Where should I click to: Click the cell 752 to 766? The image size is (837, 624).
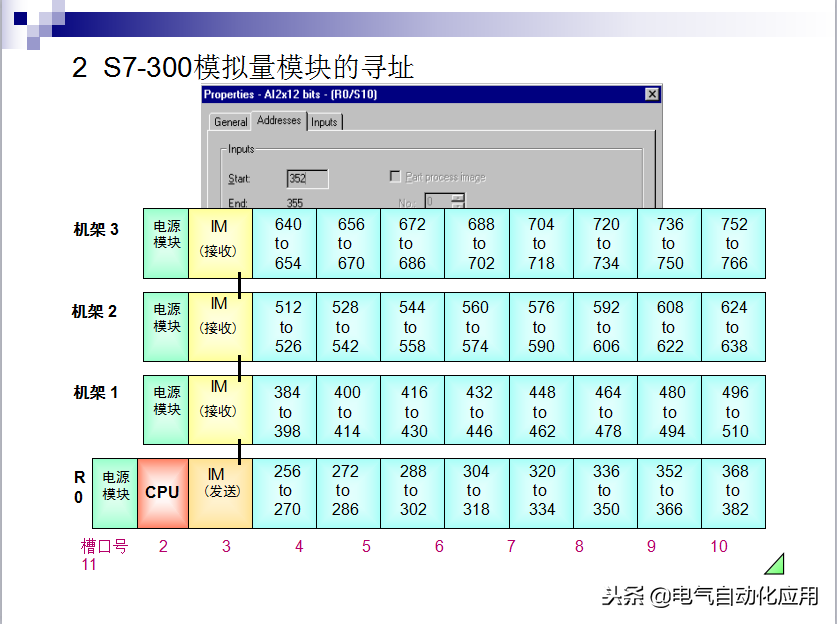pos(734,243)
